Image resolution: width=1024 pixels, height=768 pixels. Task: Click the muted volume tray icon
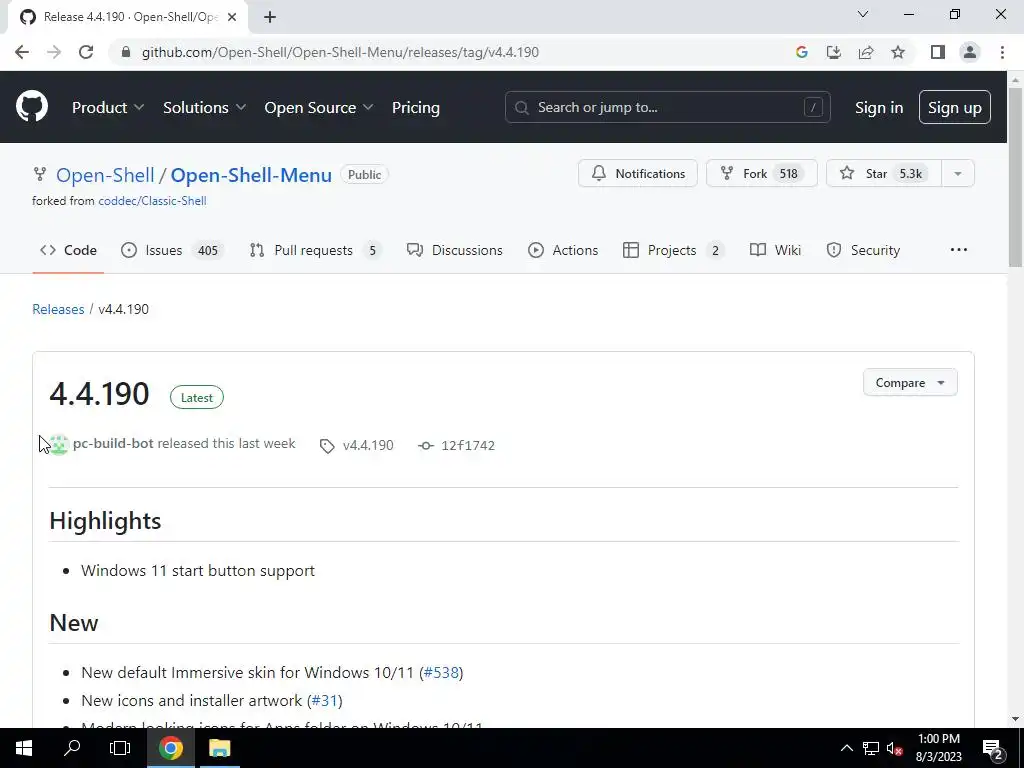pyautogui.click(x=894, y=749)
